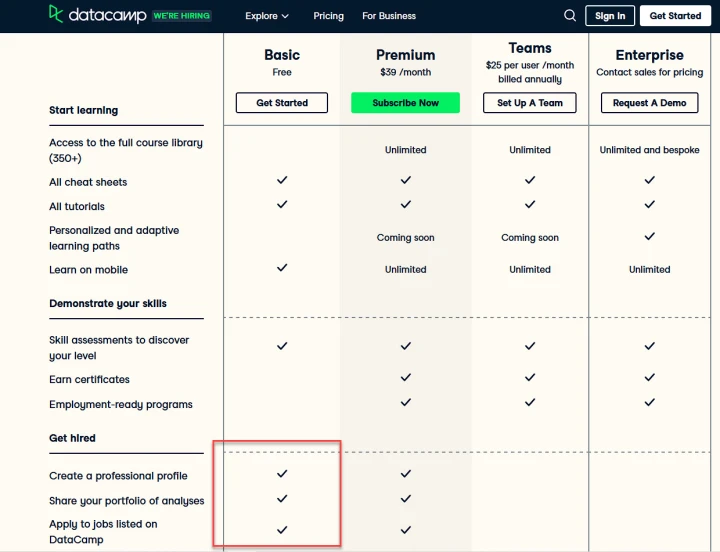Screen dimensions: 720x552
Task: Click Basic checkmark for Learn on mobile
Action: click(x=282, y=268)
